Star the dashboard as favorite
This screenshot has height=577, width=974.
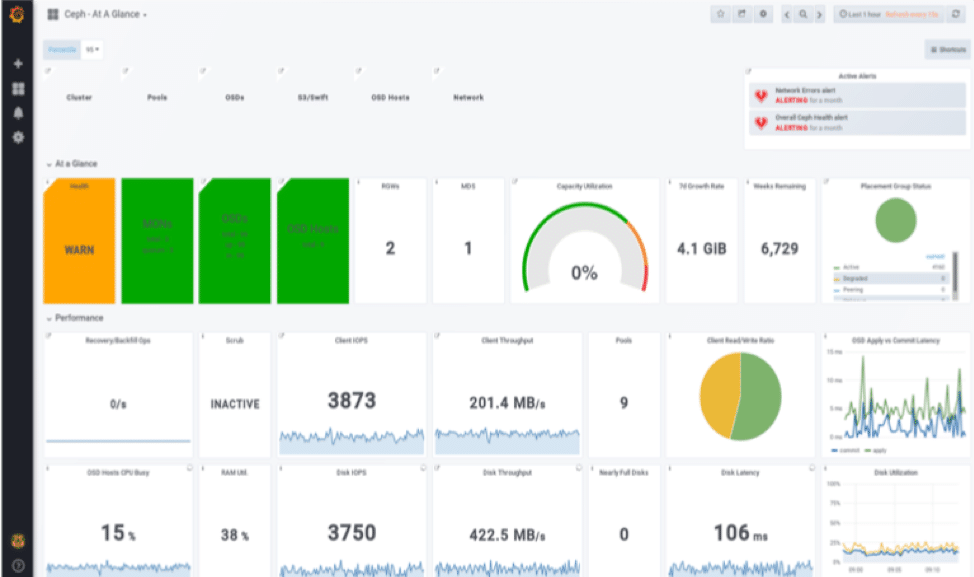pos(721,14)
